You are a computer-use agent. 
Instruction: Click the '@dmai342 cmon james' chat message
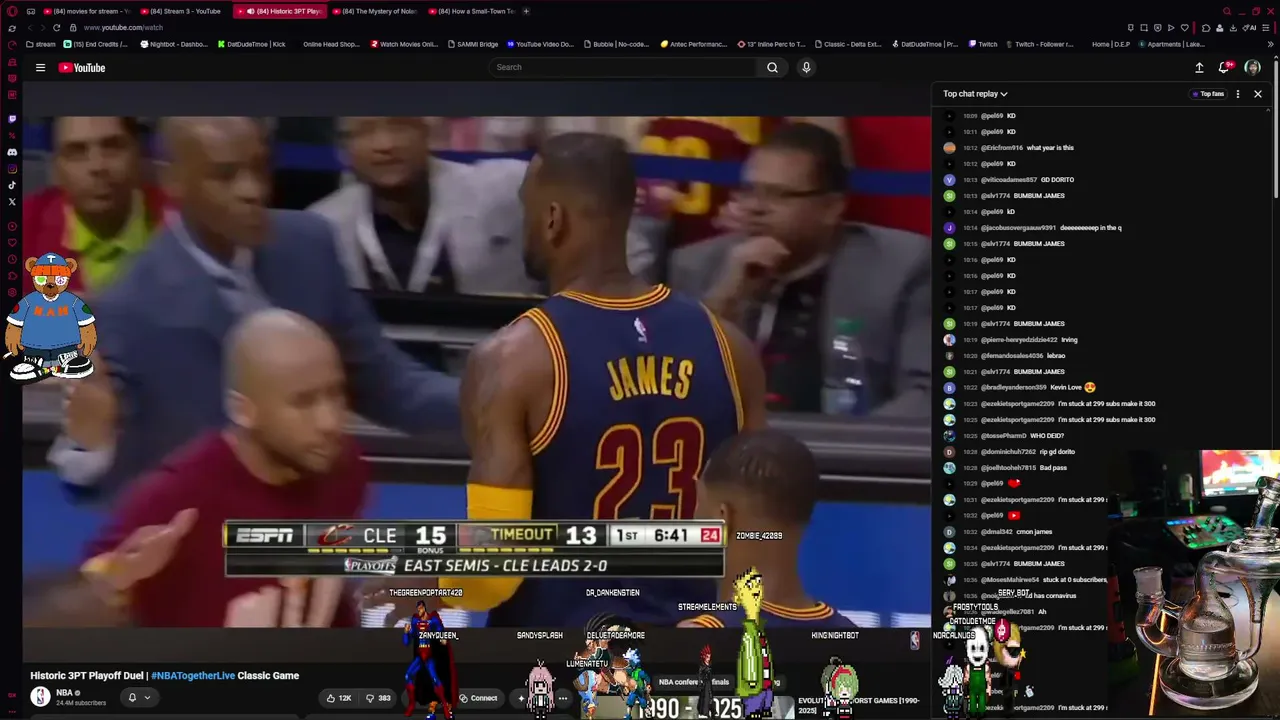[x=1000, y=532]
